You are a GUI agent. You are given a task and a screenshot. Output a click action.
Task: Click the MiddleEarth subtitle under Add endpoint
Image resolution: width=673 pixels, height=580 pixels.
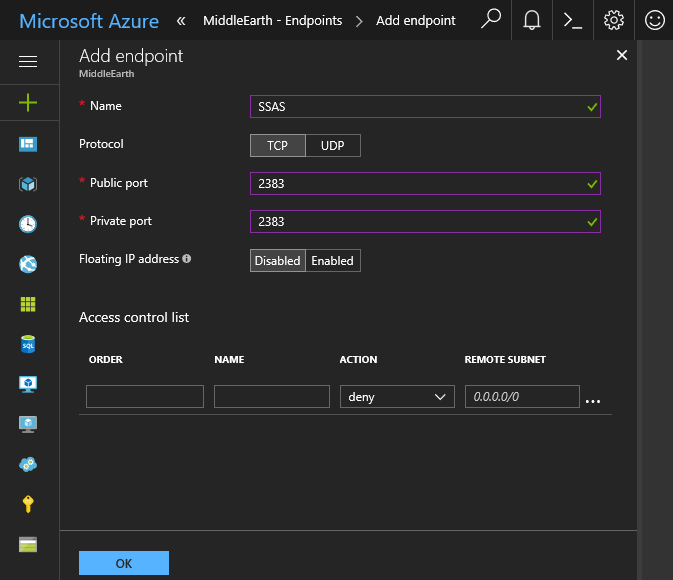(106, 74)
